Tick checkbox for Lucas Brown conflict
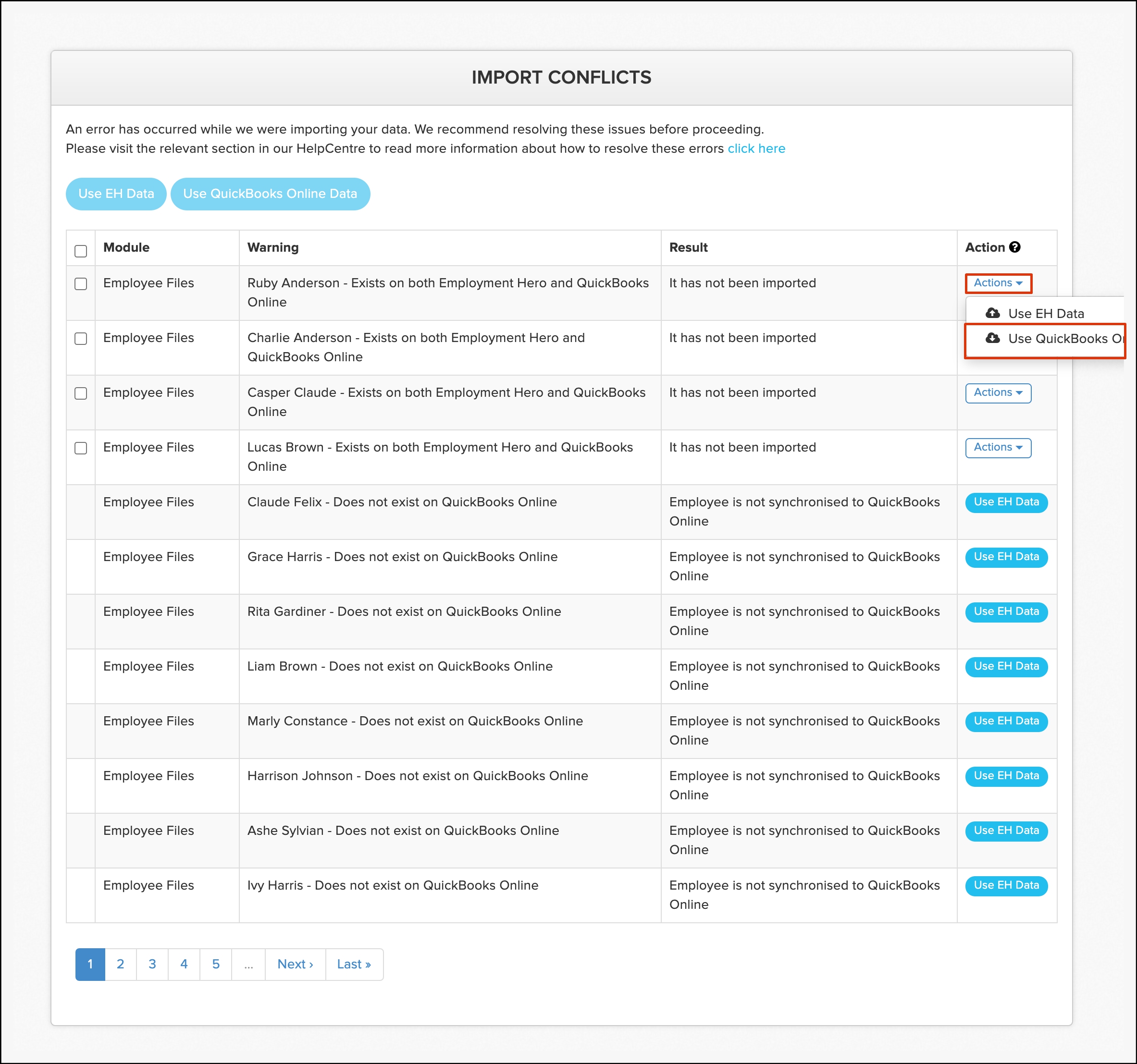 (x=81, y=448)
